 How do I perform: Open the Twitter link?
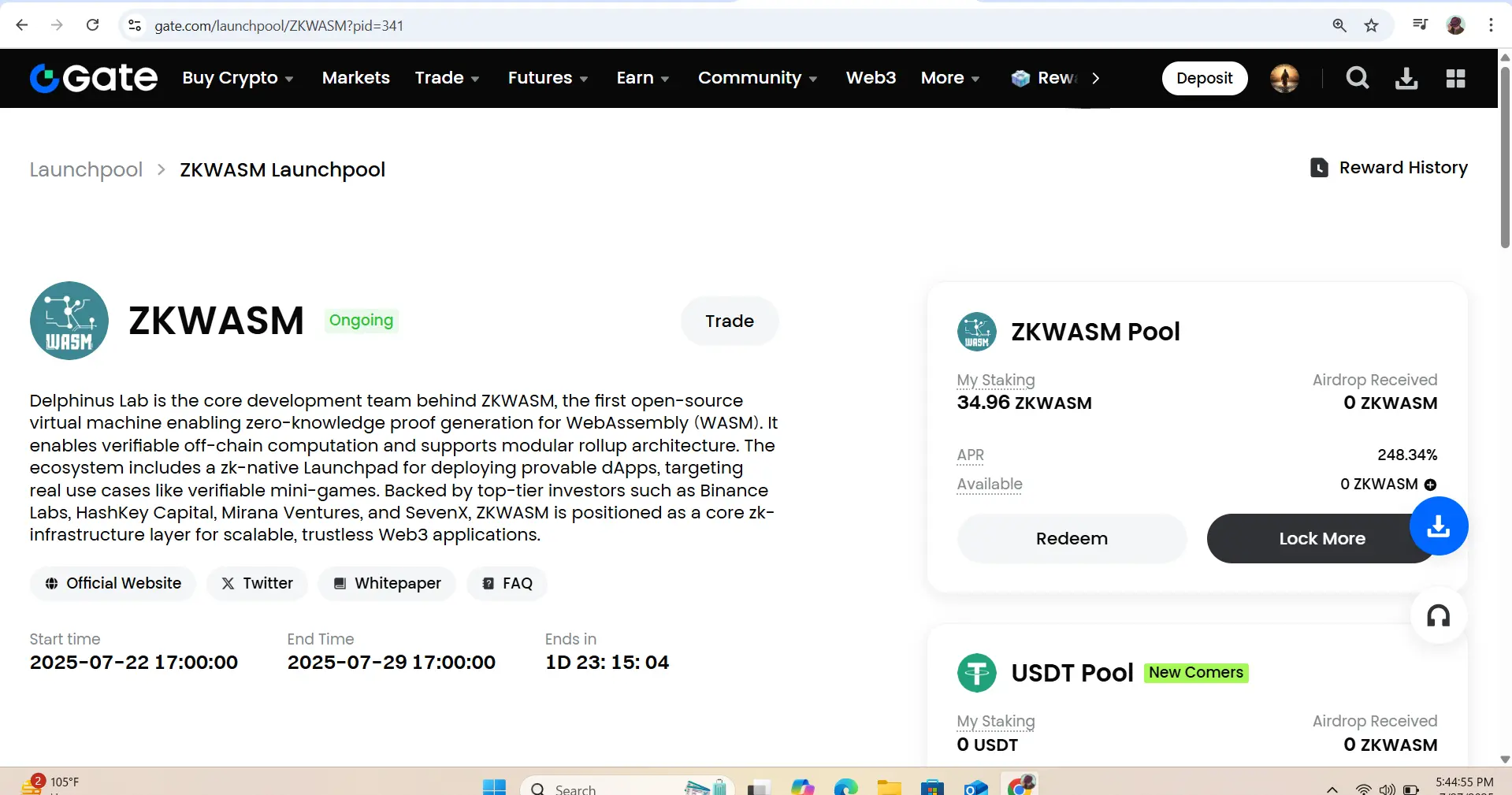tap(257, 584)
